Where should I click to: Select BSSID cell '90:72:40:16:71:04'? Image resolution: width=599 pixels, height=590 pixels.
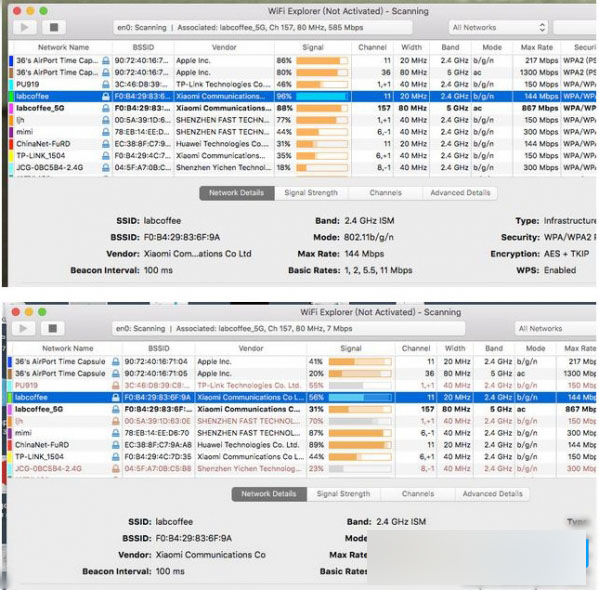click(156, 361)
